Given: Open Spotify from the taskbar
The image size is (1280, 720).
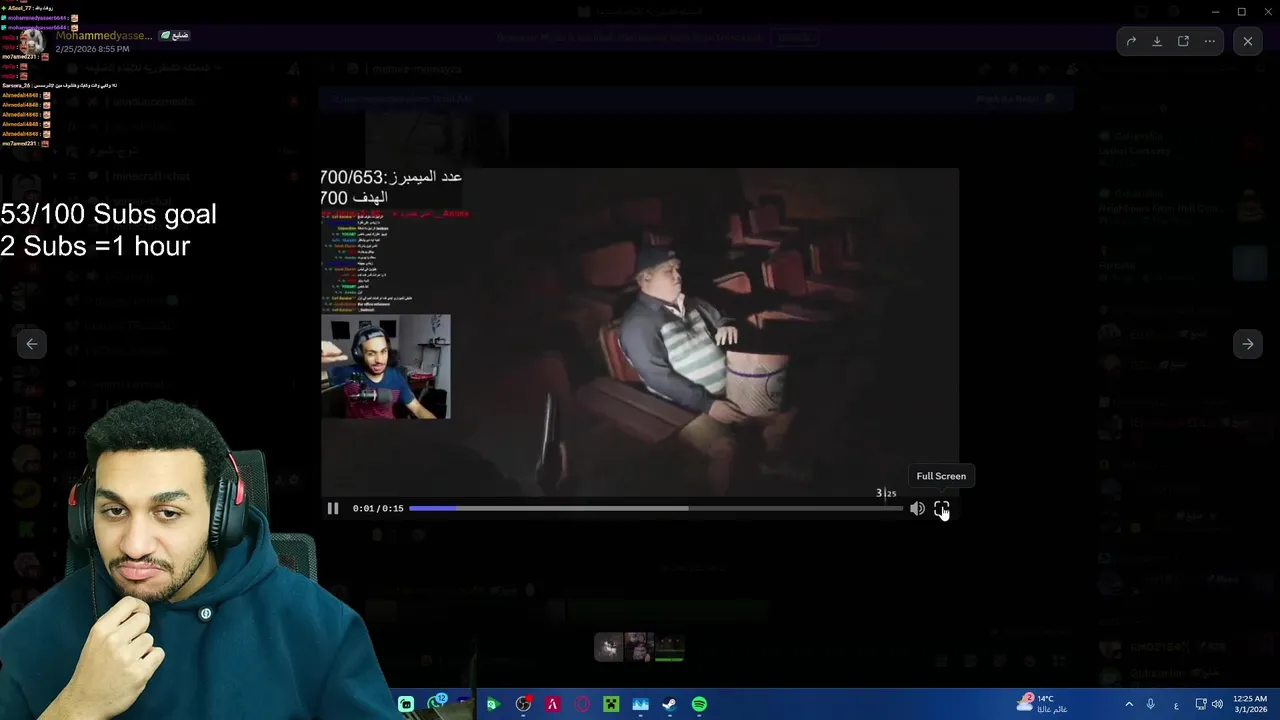Looking at the screenshot, I should tap(699, 704).
